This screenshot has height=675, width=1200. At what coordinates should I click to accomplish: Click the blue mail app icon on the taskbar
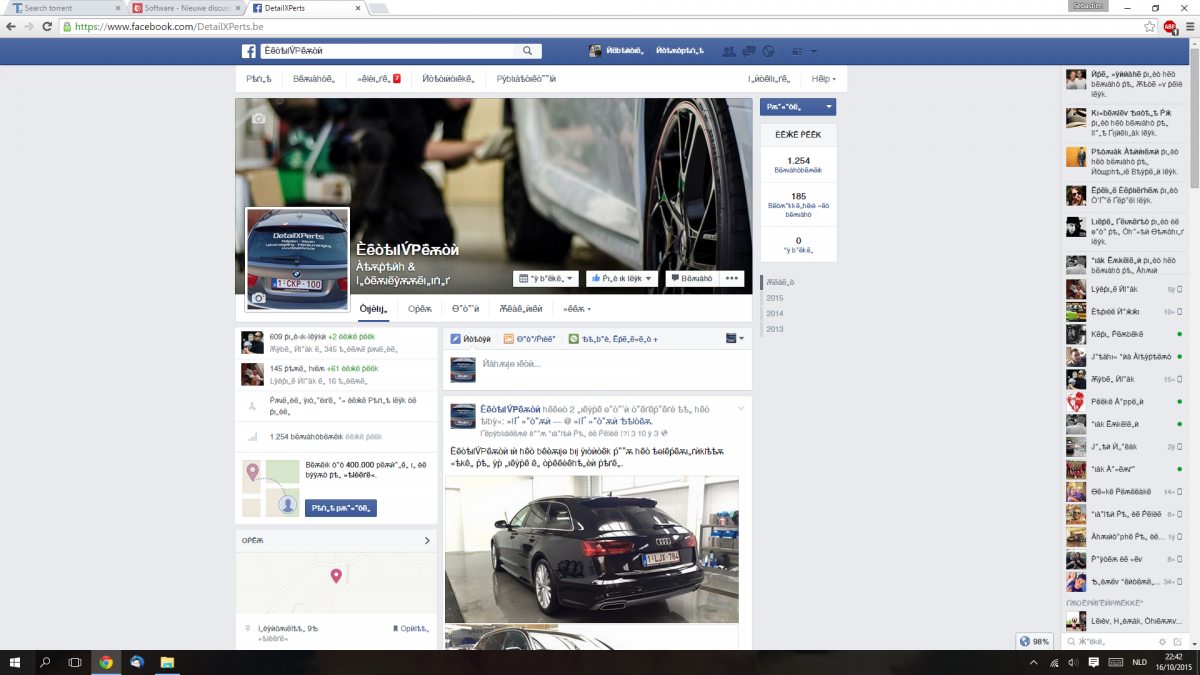pos(137,662)
